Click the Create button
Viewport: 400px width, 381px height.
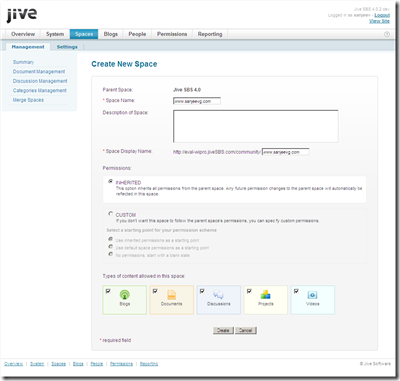coord(223,330)
